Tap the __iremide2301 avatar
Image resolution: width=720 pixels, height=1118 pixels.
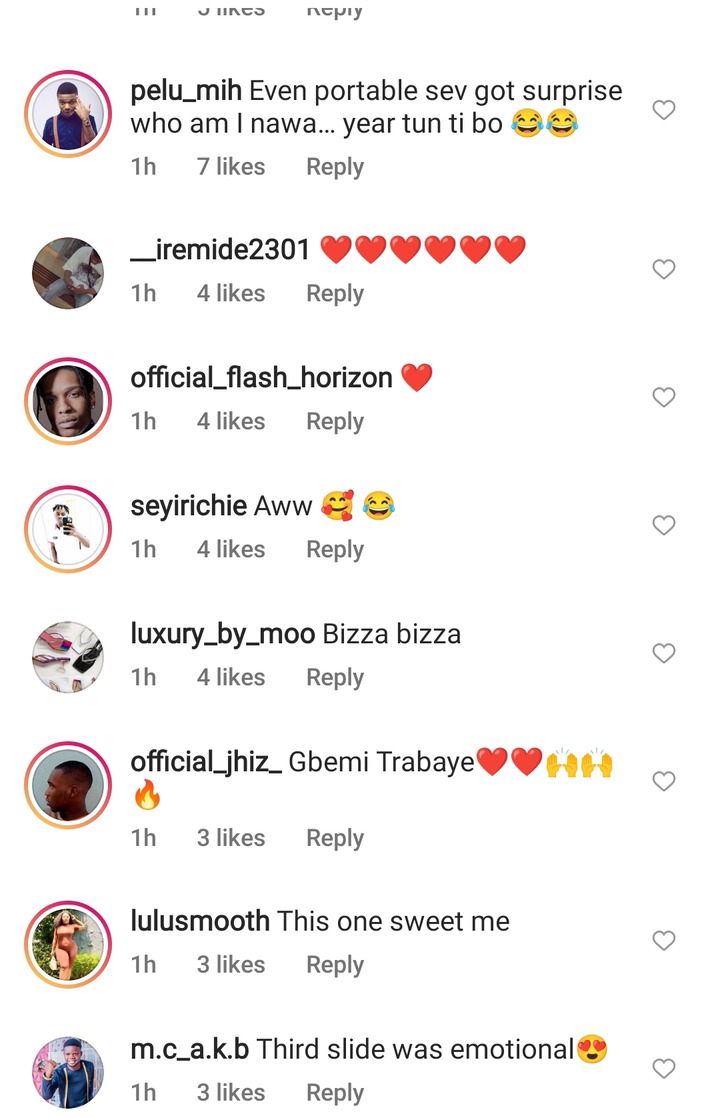(x=68, y=273)
